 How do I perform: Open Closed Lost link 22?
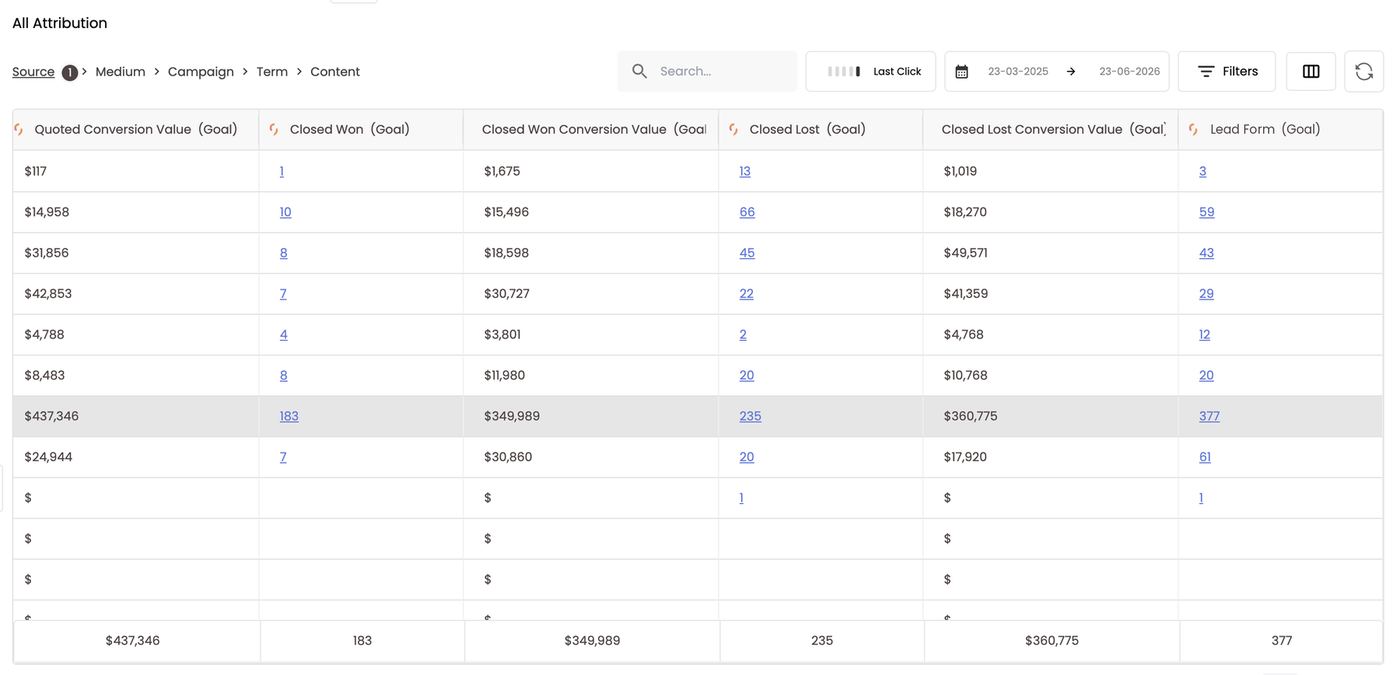pos(747,294)
